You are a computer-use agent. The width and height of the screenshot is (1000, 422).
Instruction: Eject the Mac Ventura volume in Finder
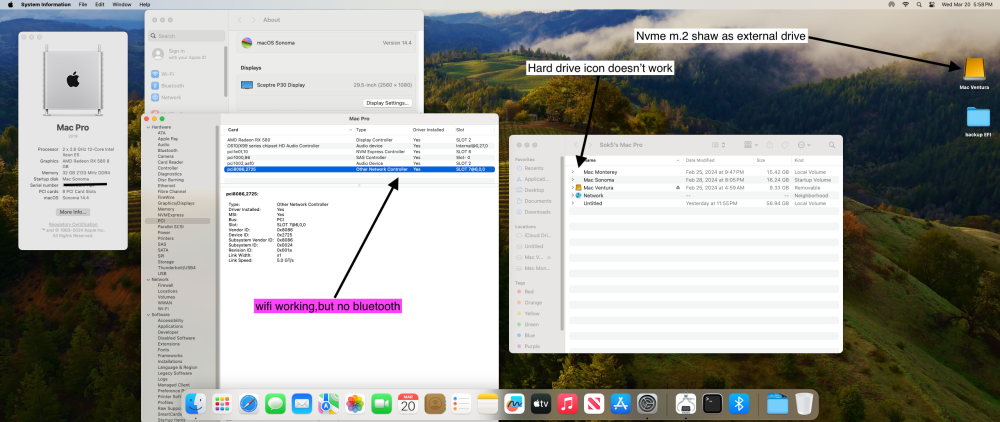[x=677, y=188]
